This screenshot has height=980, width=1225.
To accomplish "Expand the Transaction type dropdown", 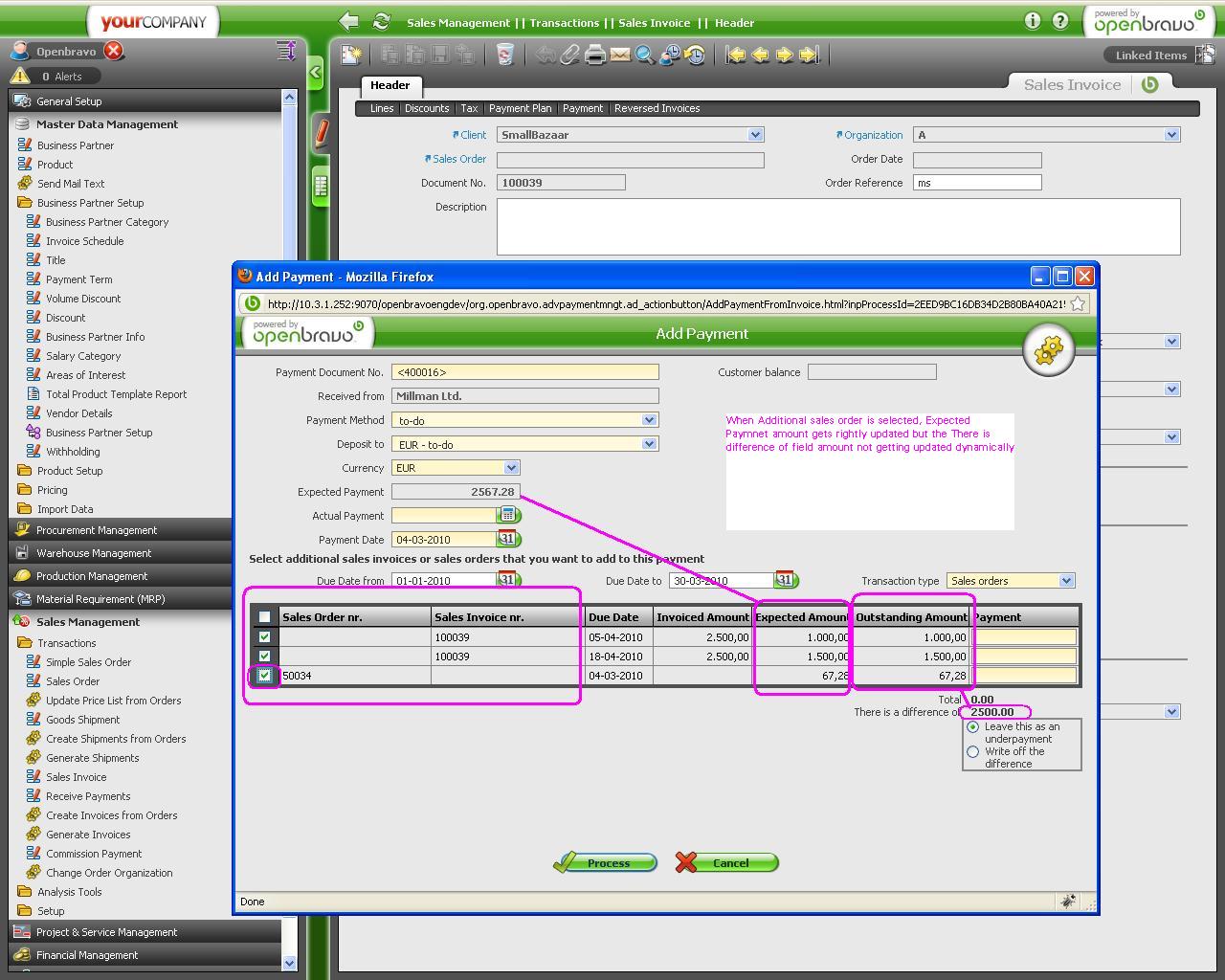I will click(x=1066, y=581).
